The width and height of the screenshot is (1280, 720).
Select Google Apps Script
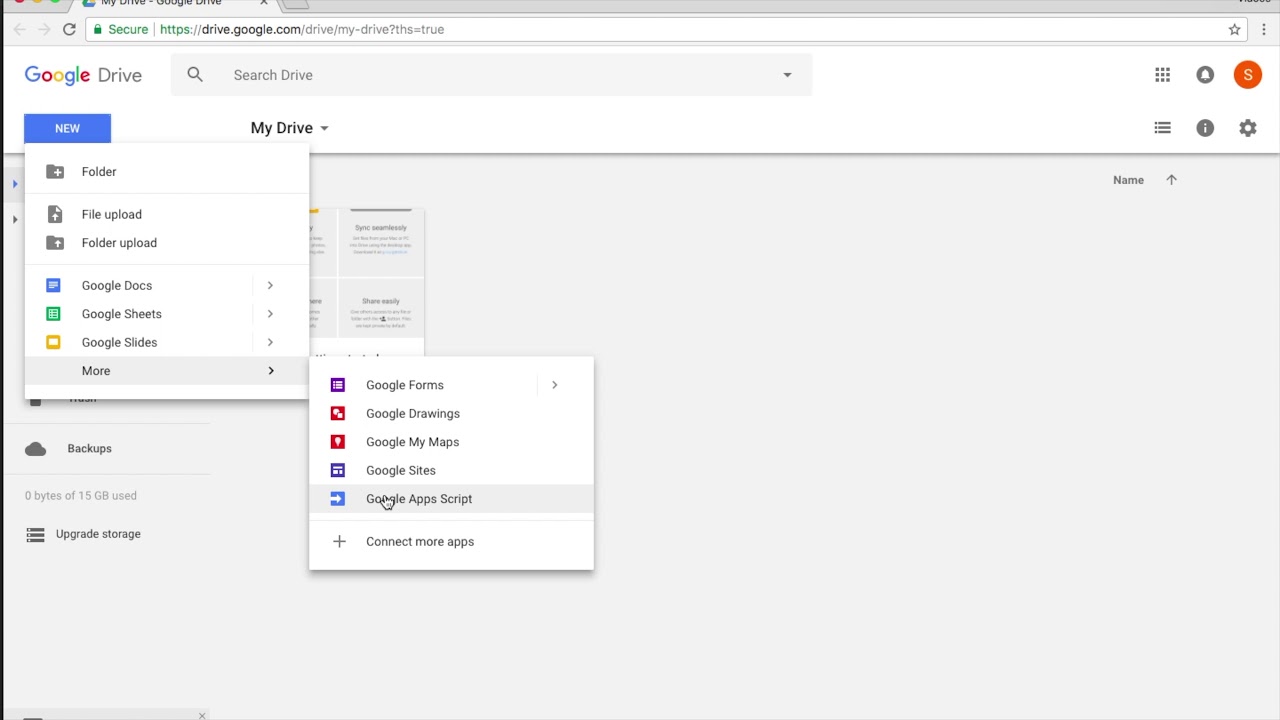(451, 499)
